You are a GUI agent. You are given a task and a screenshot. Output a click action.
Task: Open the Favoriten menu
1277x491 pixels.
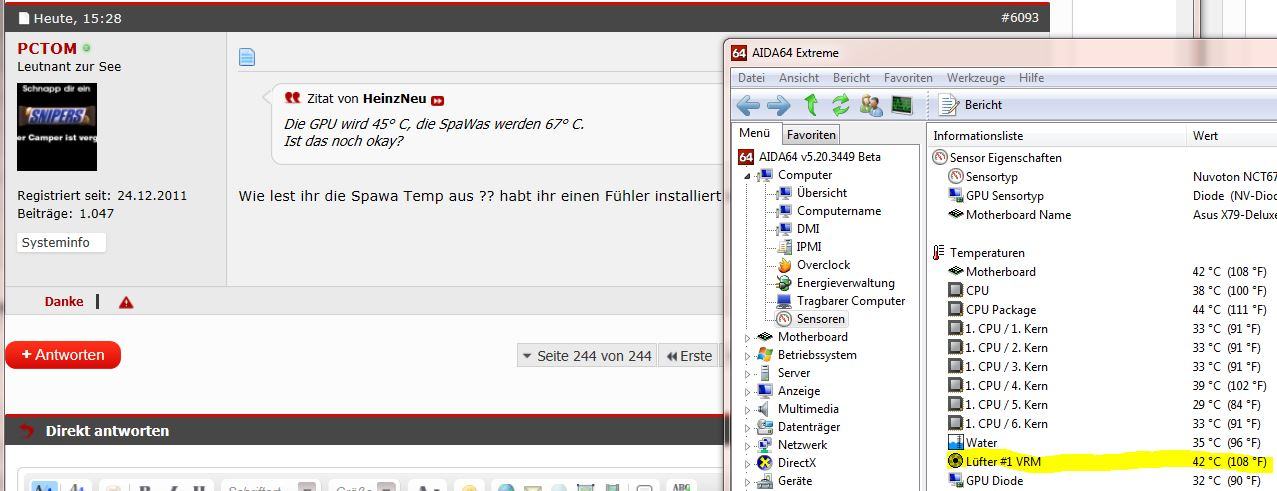coord(908,77)
